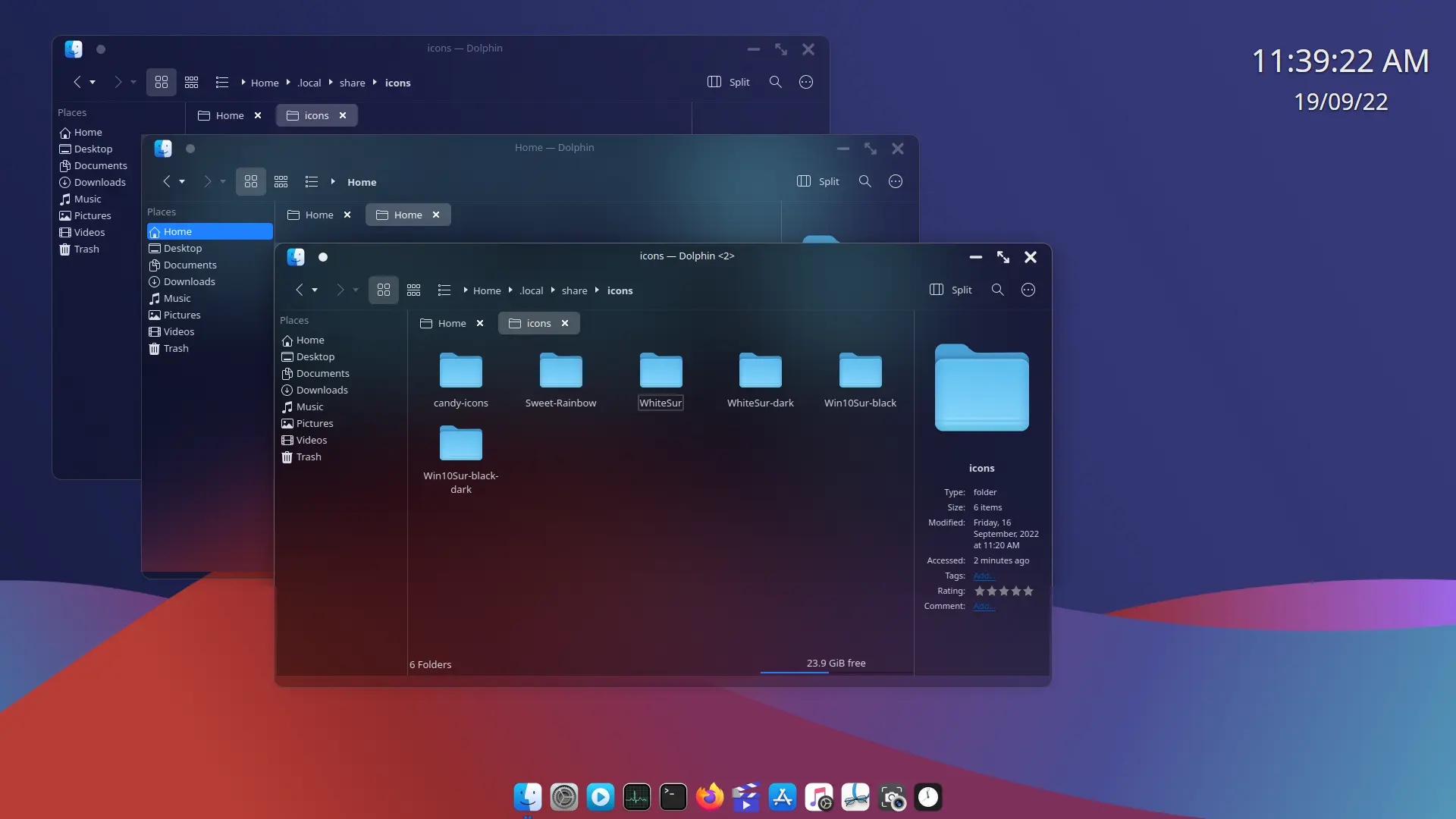The image size is (1456, 819).
Task: Click the list view icon in toolbar
Action: pyautogui.click(x=444, y=290)
